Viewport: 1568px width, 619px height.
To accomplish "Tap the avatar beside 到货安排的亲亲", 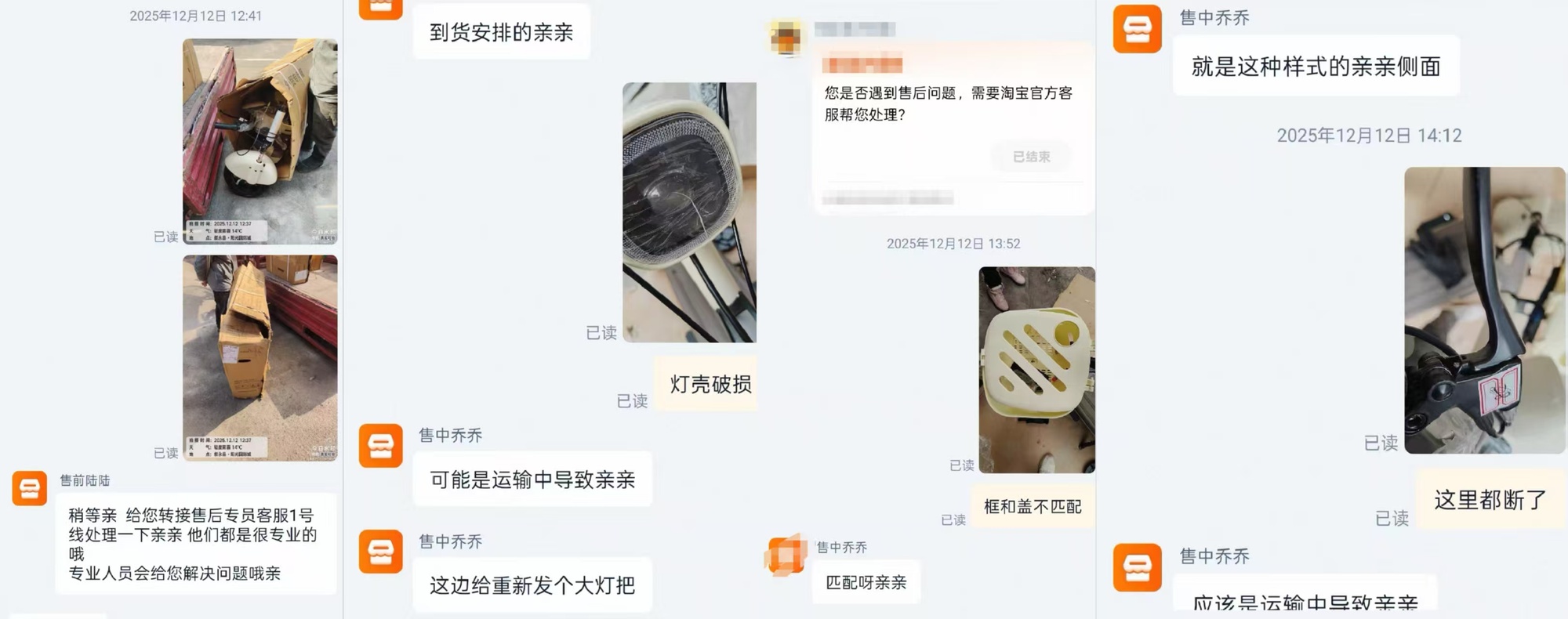I will point(381,9).
